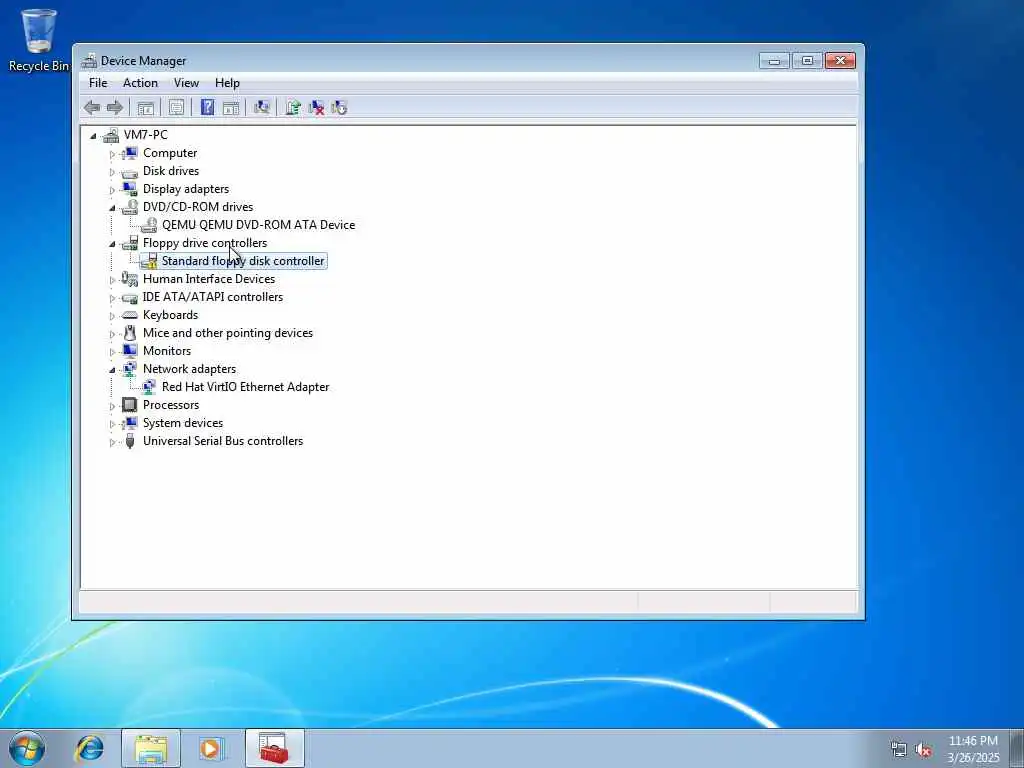The image size is (1024, 768).
Task: Click the Forward arrow toolbar icon
Action: 115,108
